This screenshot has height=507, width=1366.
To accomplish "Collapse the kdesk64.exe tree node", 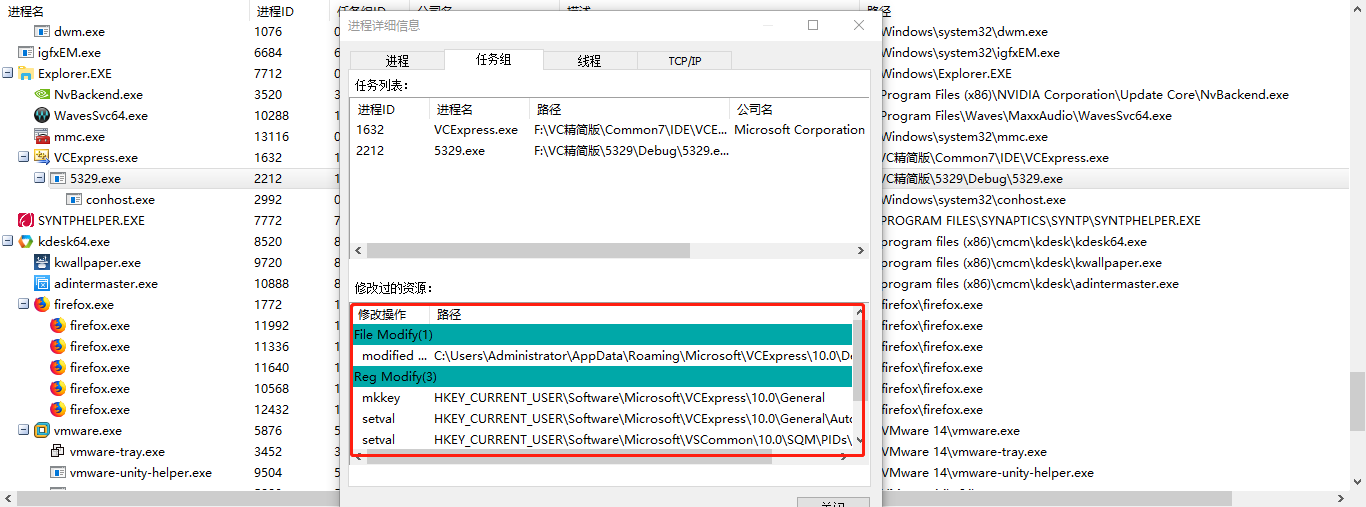I will [x=7, y=242].
